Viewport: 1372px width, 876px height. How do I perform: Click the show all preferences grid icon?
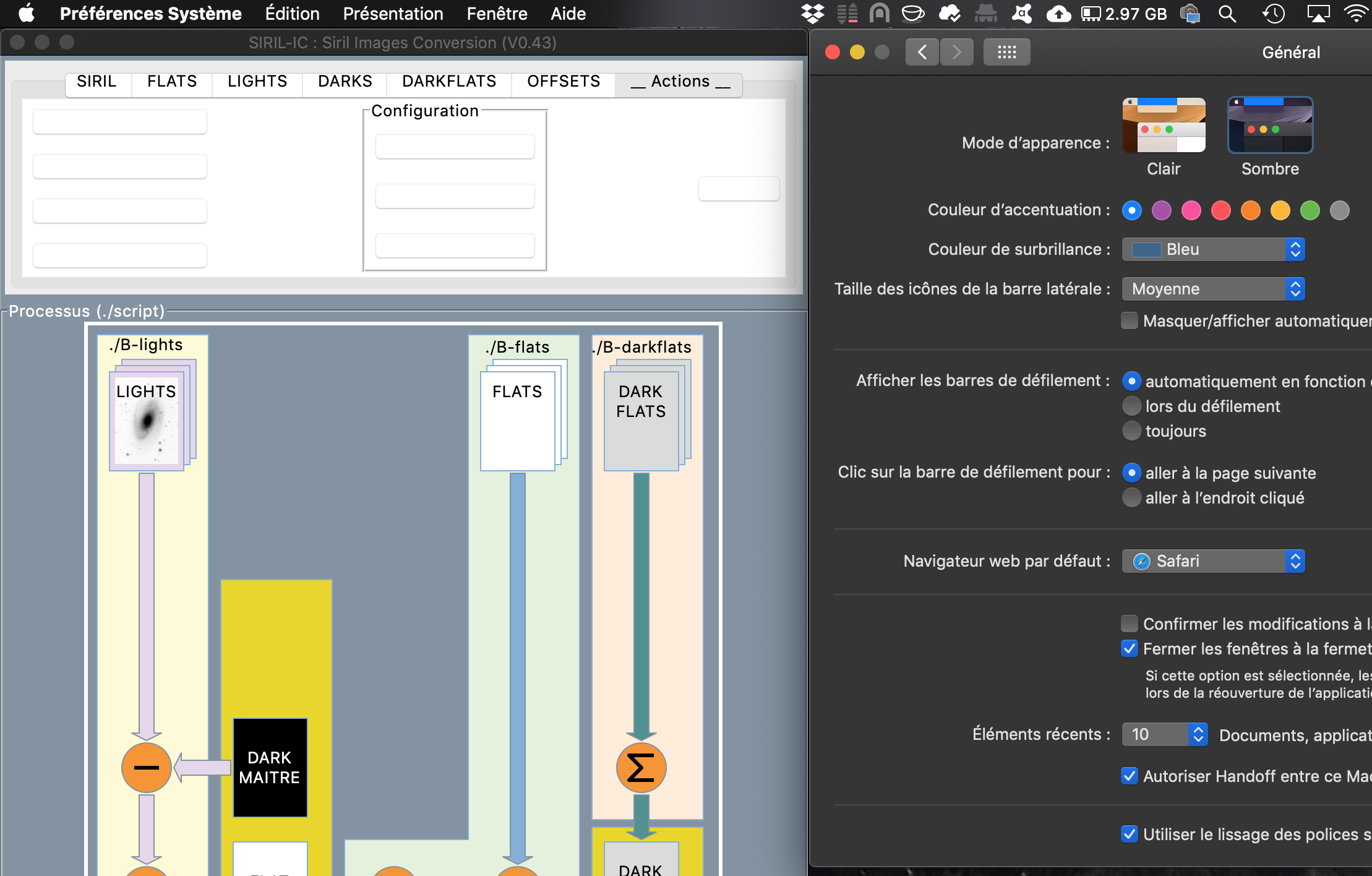click(x=1006, y=52)
